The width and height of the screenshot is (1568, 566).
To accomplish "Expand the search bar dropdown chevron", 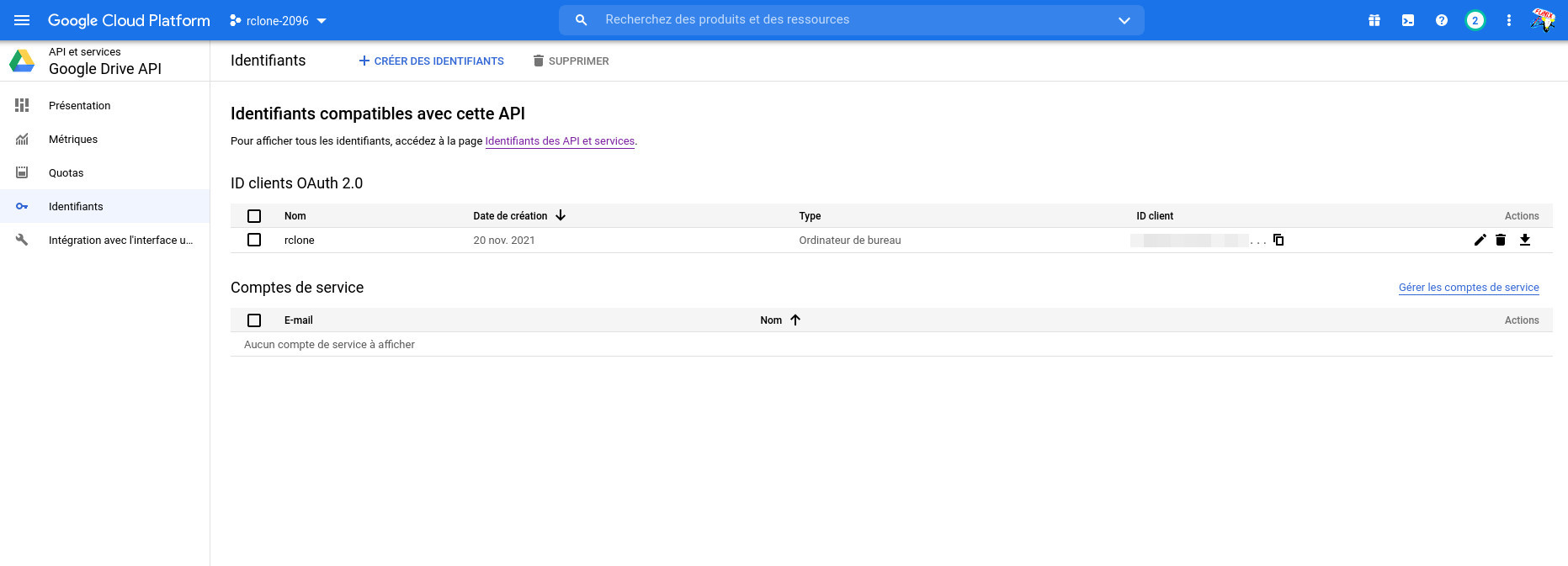I will tap(1124, 20).
